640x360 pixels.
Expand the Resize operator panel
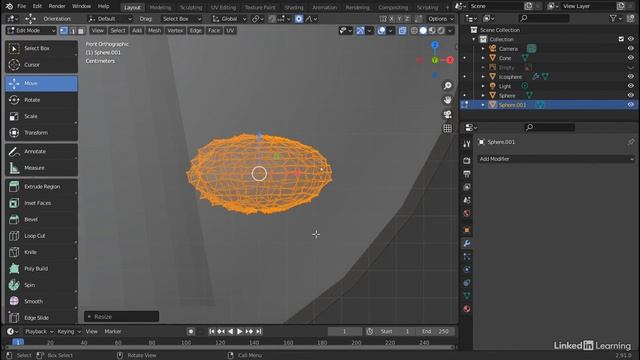(121, 316)
